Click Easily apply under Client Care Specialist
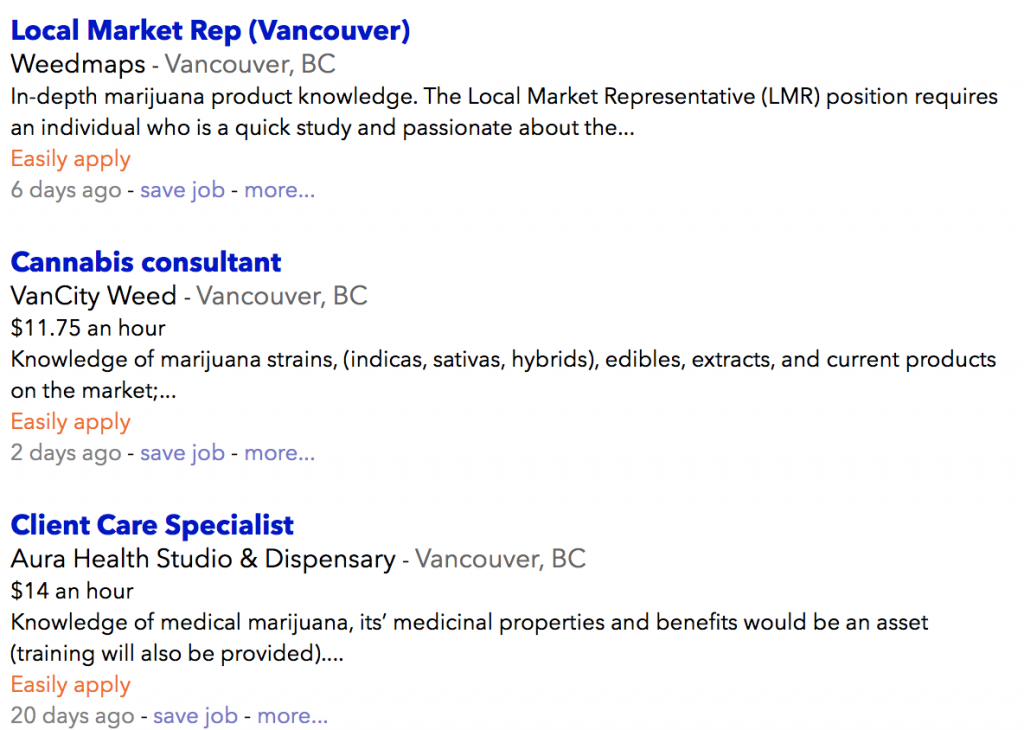 pos(70,685)
